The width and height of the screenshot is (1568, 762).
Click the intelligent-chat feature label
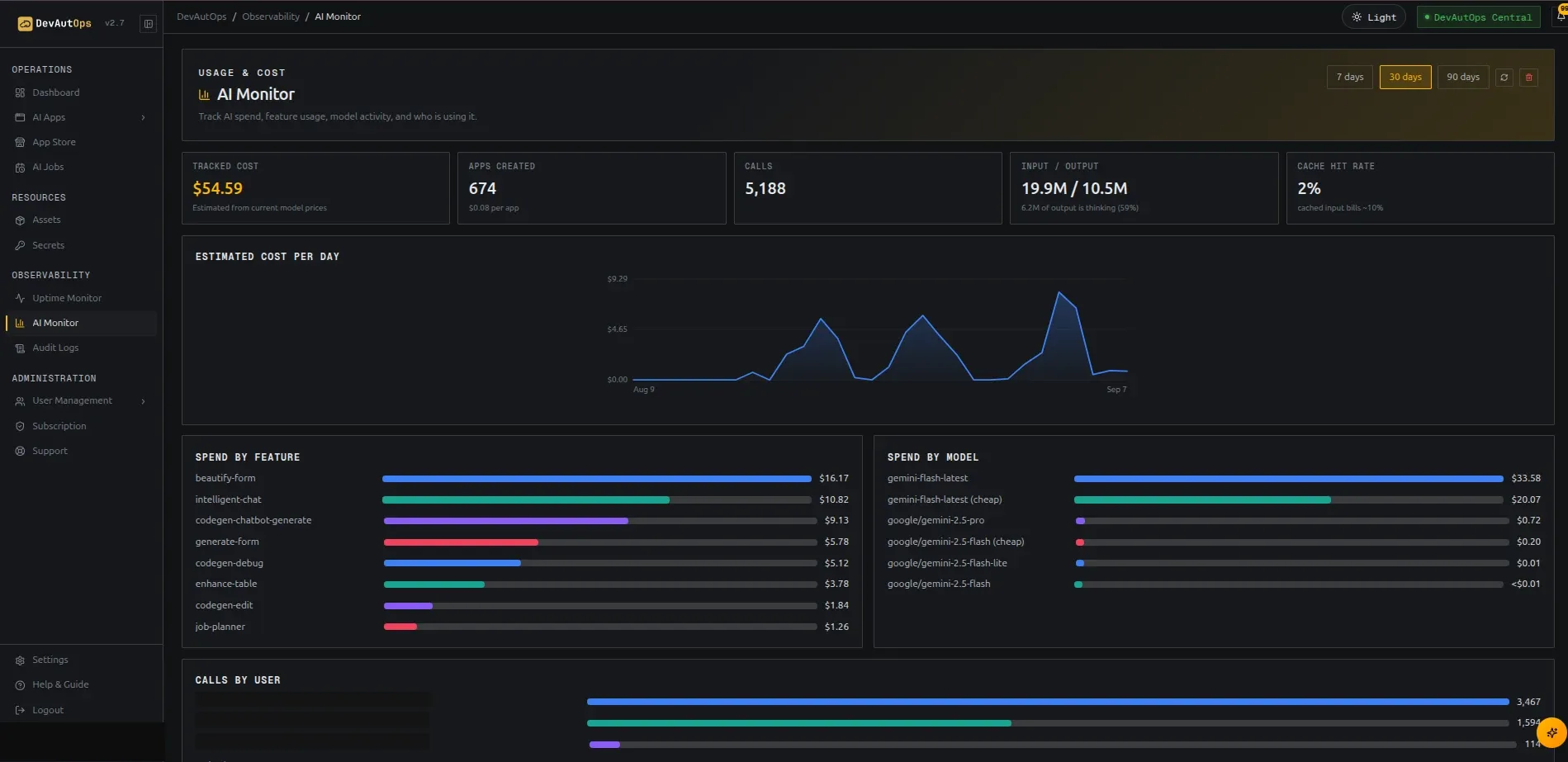(x=228, y=500)
